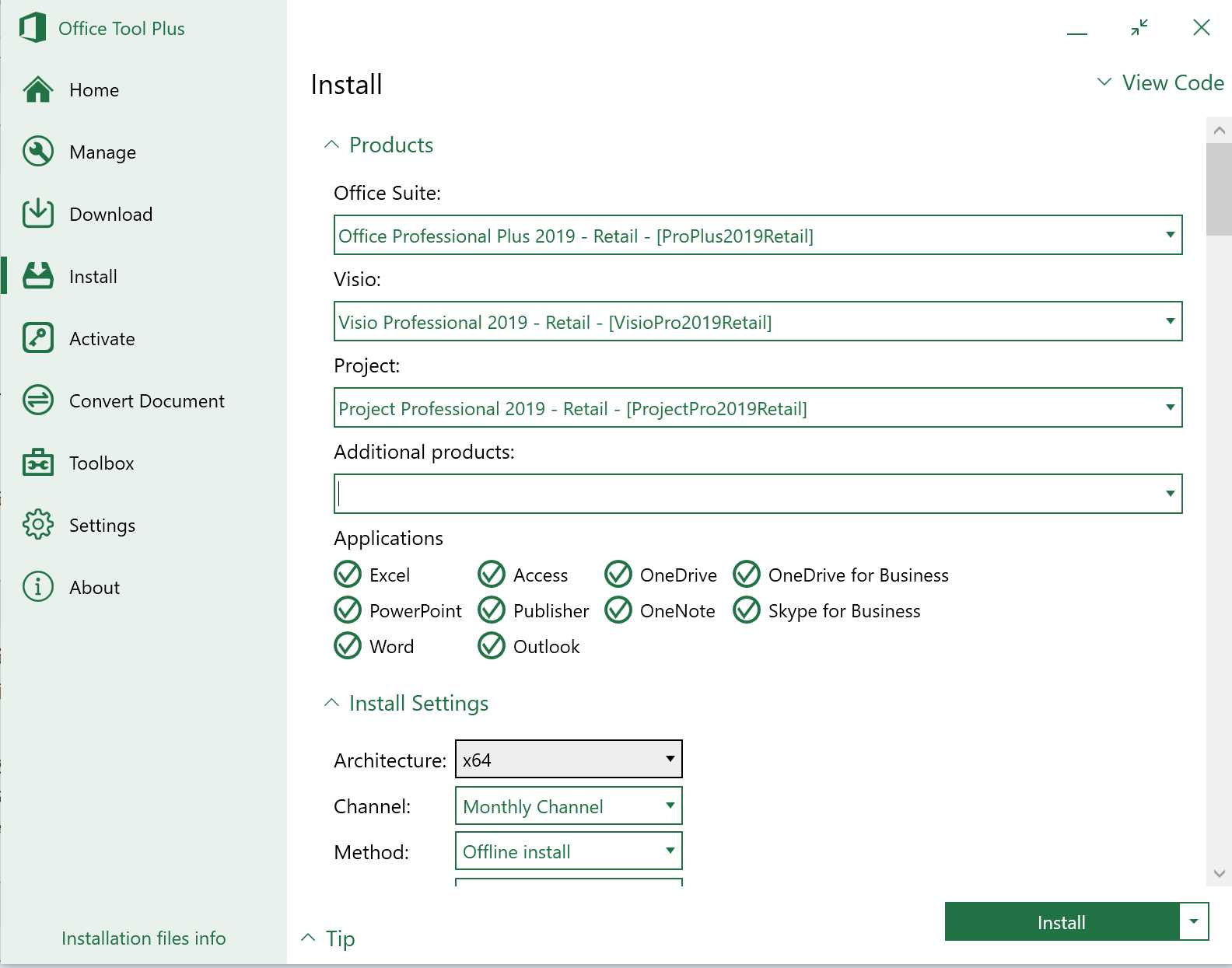This screenshot has width=1232, height=968.
Task: Uncheck OneDrive for Business
Action: click(747, 575)
